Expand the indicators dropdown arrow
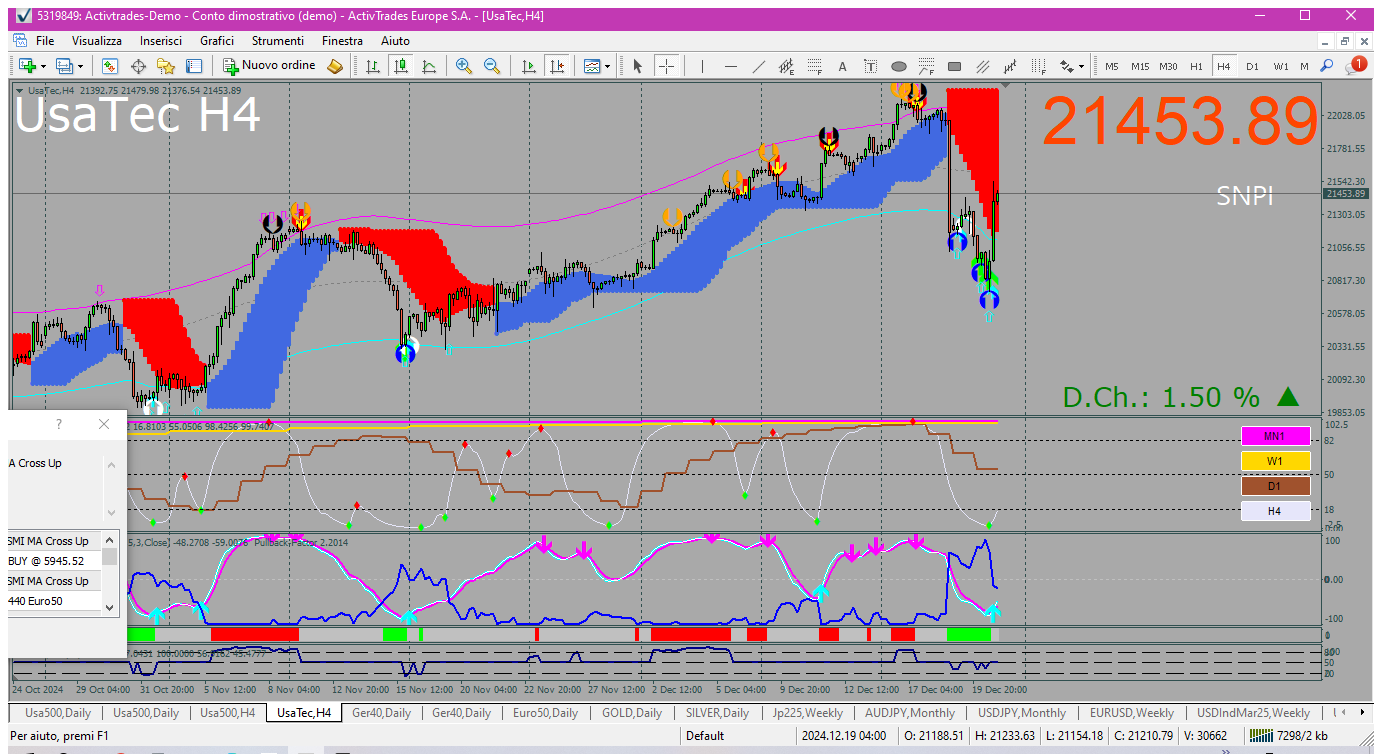1382x754 pixels. click(x=609, y=66)
